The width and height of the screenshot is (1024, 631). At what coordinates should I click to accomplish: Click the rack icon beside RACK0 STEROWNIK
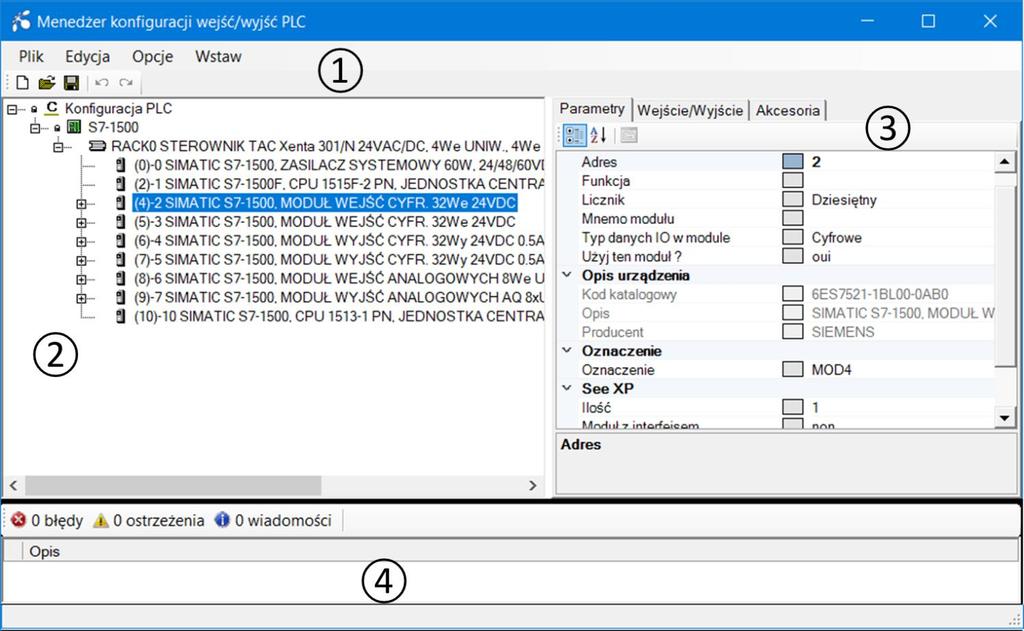pyautogui.click(x=97, y=146)
